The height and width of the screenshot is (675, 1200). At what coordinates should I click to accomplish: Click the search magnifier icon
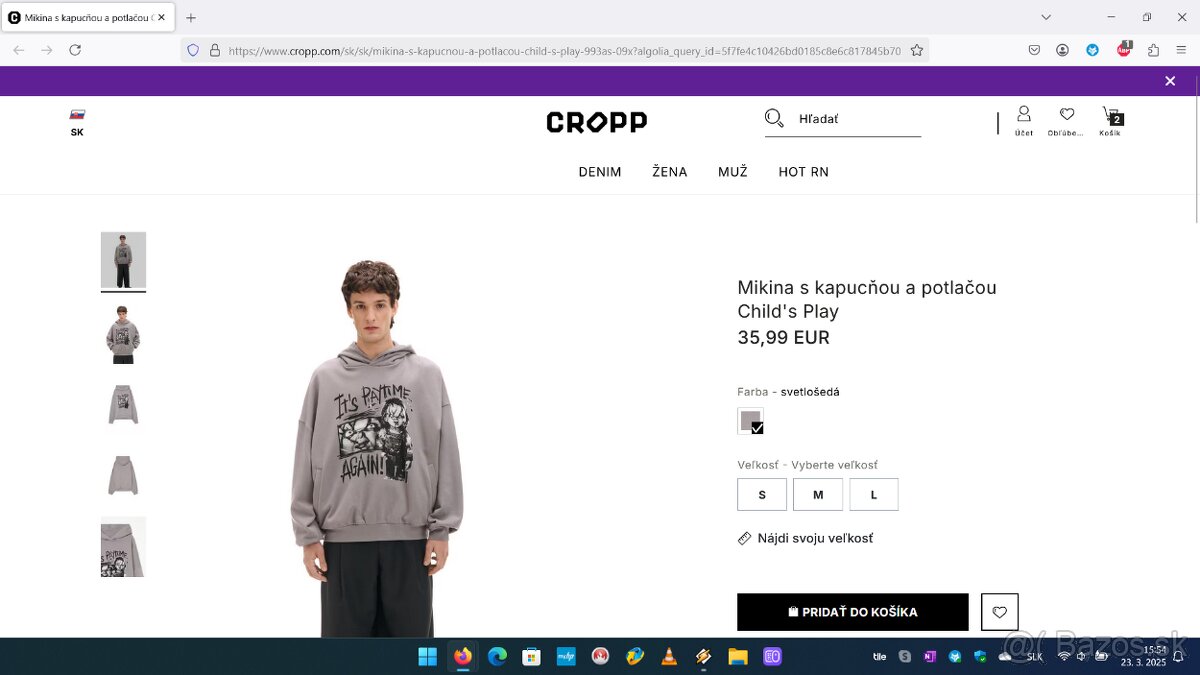click(x=774, y=119)
